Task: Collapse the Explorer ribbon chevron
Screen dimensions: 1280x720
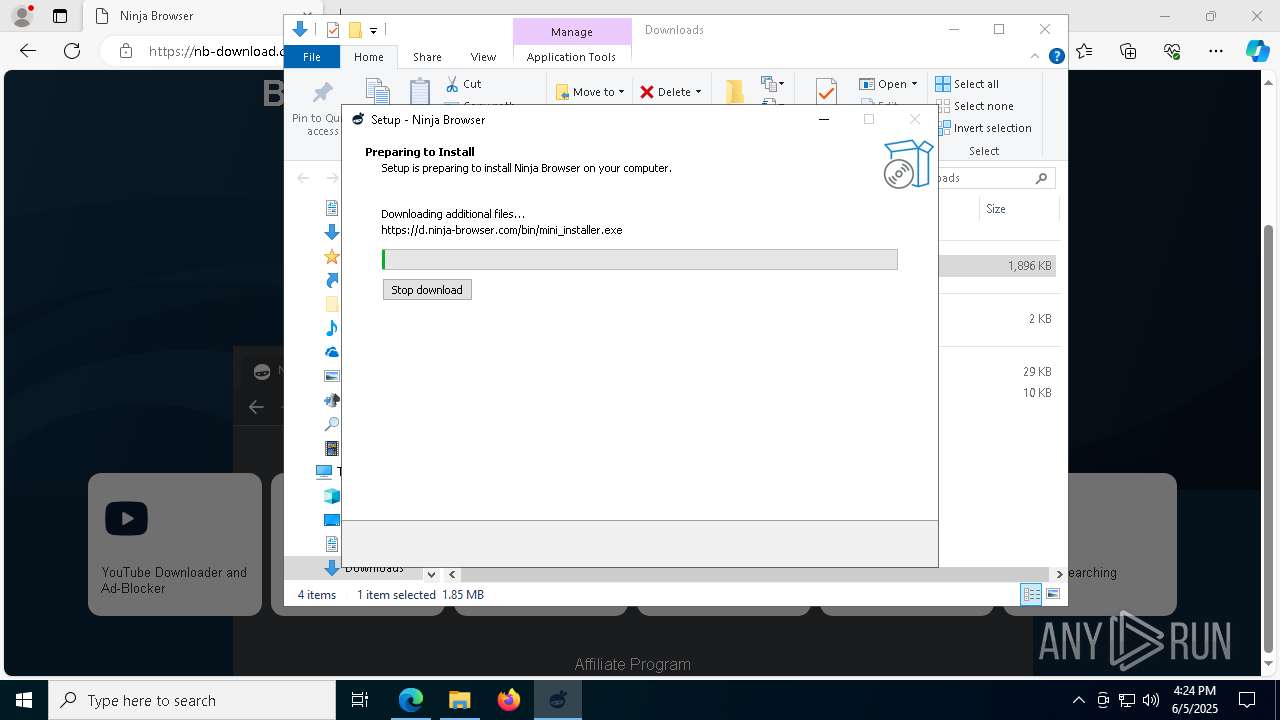Action: click(1036, 57)
